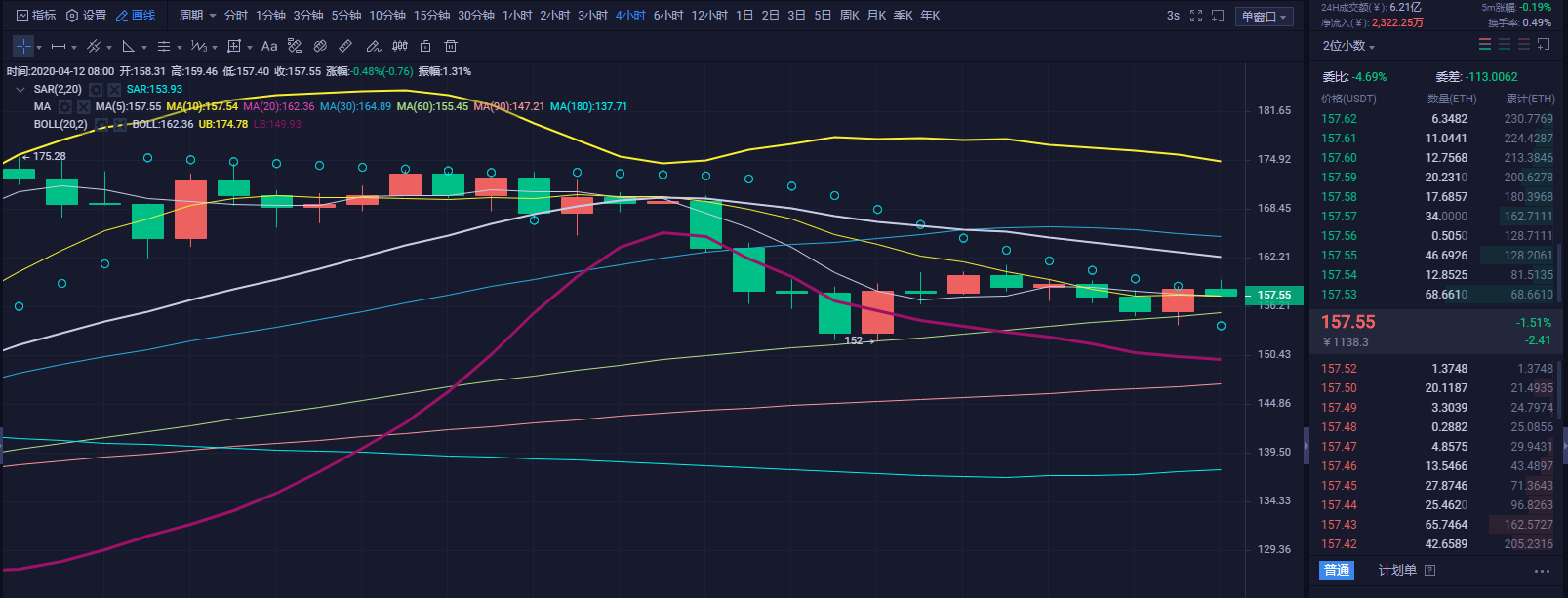Open shape tool options arrow
This screenshot has height=598, width=1568.
tap(250, 47)
